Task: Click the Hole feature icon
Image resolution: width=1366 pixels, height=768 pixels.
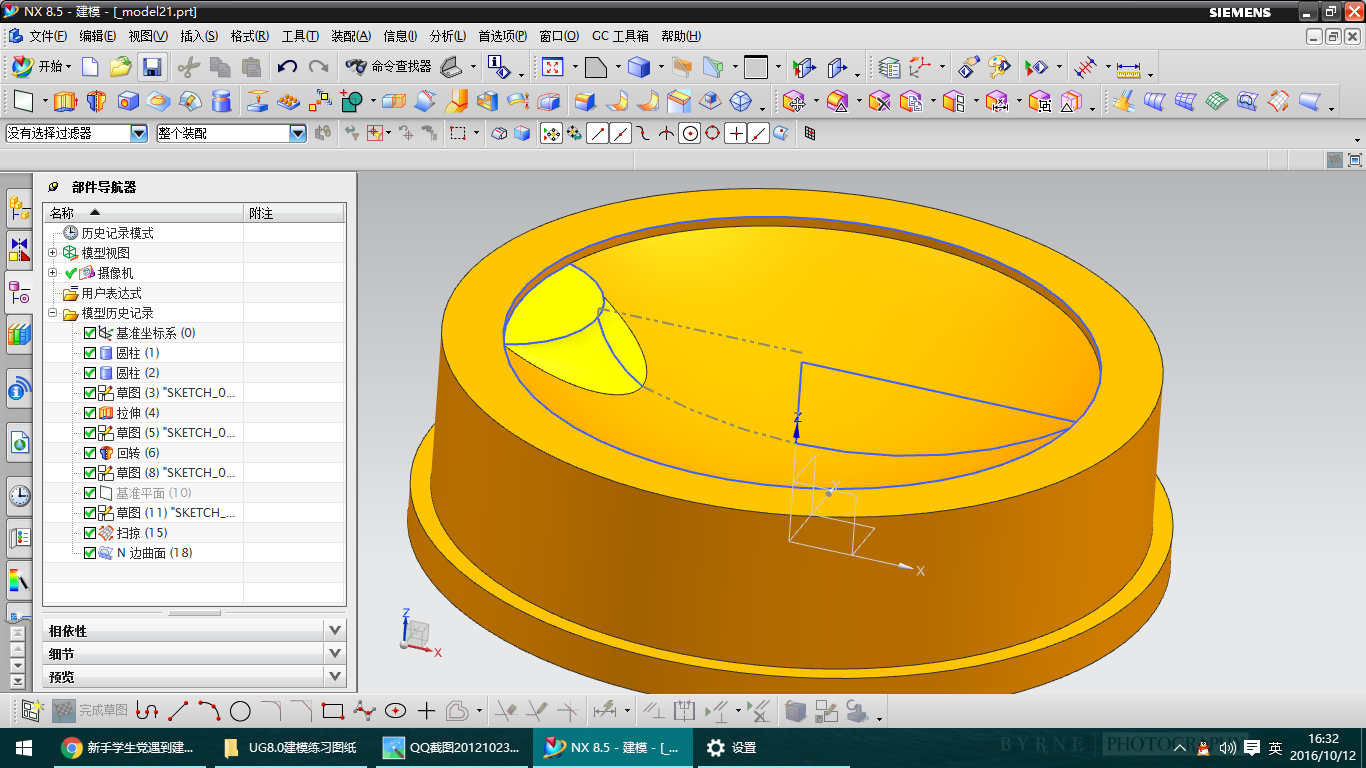Action: pyautogui.click(x=128, y=101)
